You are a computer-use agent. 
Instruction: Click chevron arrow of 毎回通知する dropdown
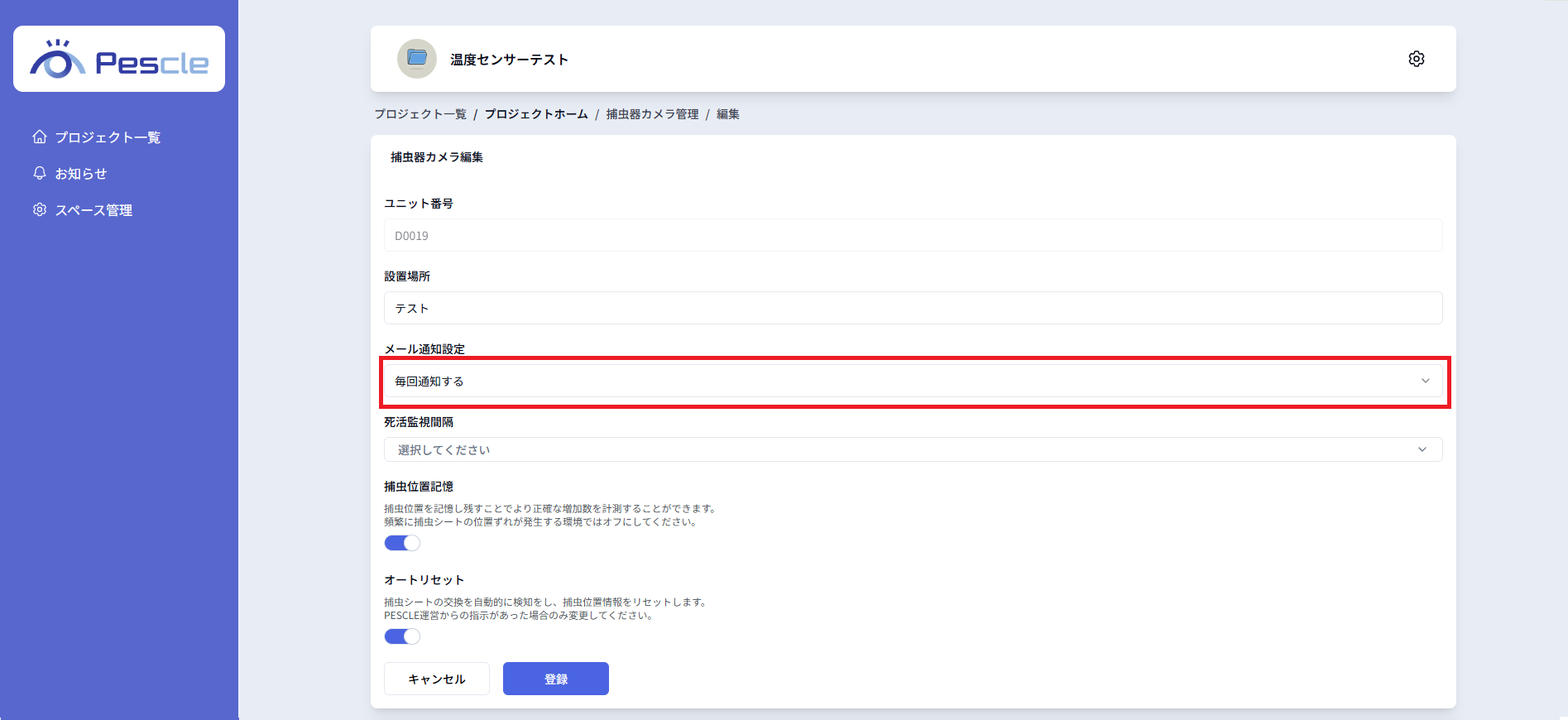[1425, 382]
